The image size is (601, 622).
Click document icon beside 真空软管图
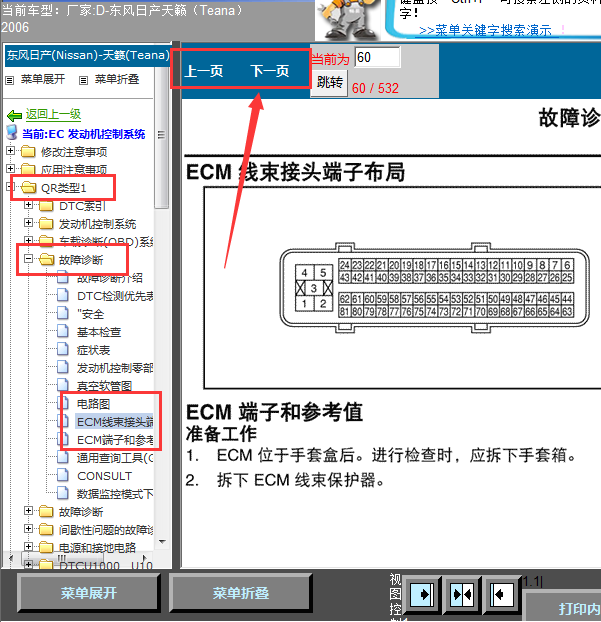coord(63,385)
